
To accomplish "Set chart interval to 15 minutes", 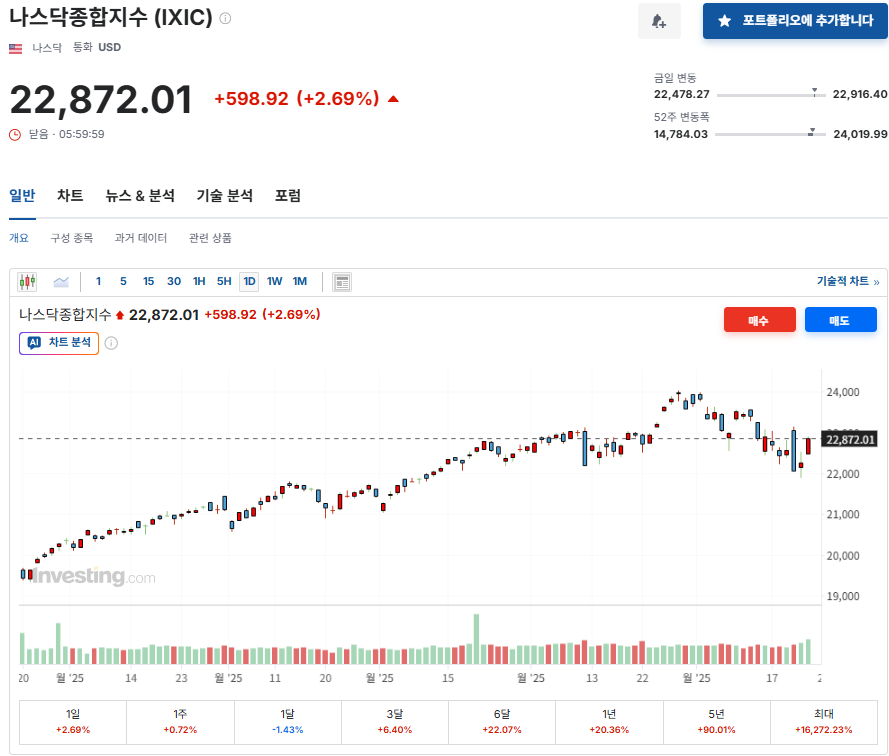I will (x=149, y=281).
